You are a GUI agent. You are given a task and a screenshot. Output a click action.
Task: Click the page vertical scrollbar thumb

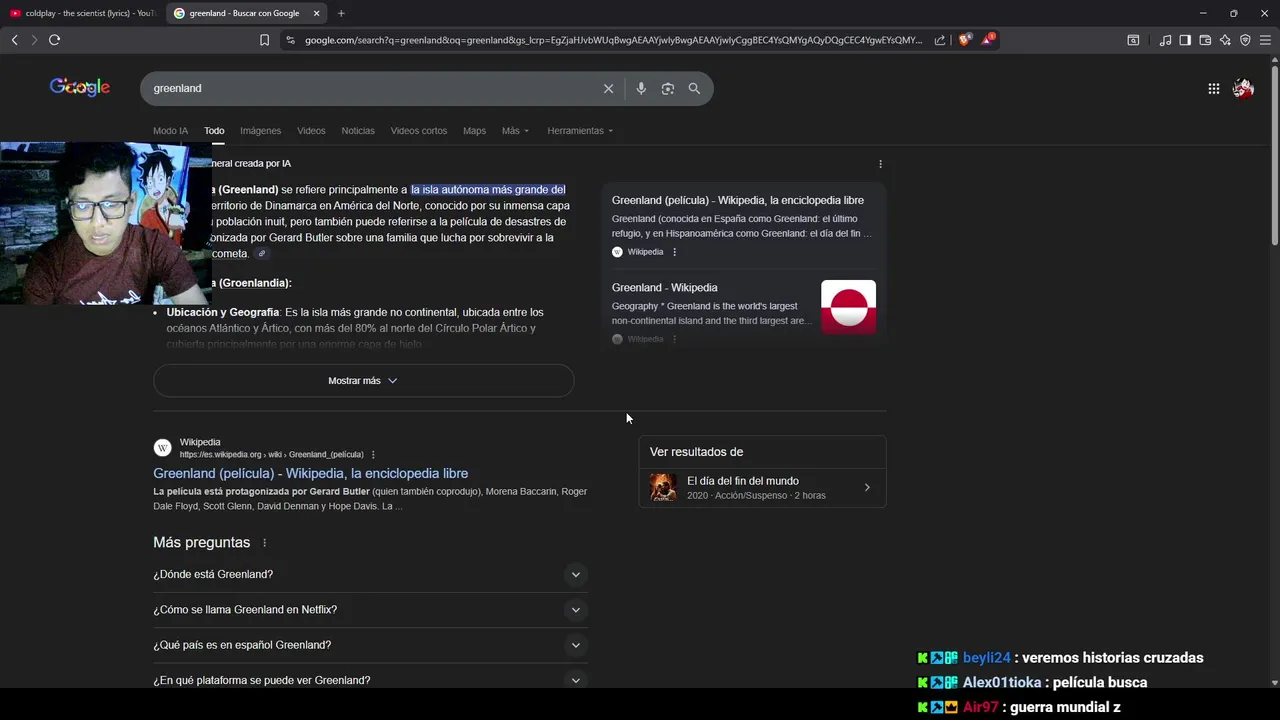click(x=1274, y=155)
